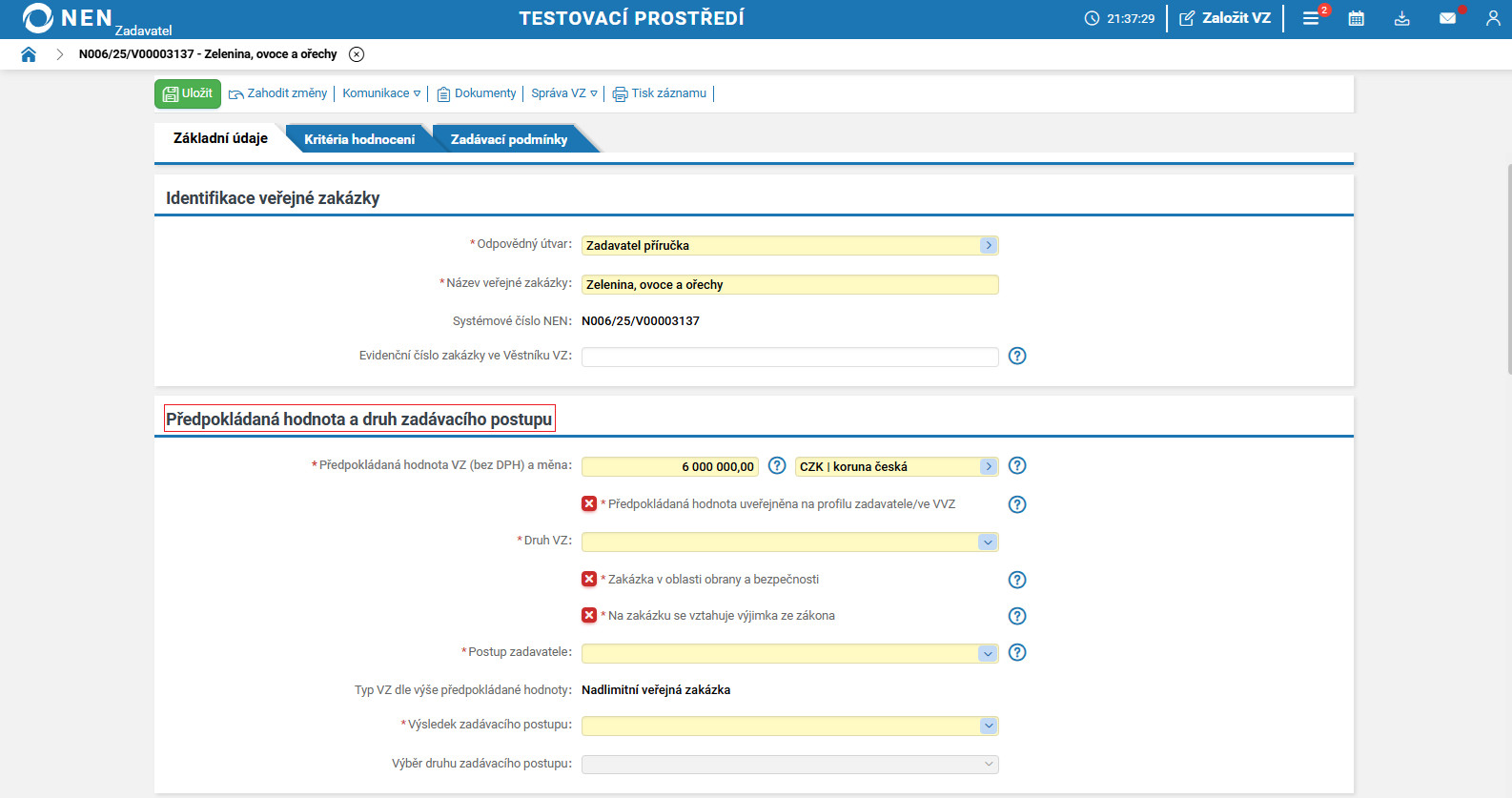Show help icon next to Postup zadavatele
The width and height of the screenshot is (1512, 798).
[1017, 652]
